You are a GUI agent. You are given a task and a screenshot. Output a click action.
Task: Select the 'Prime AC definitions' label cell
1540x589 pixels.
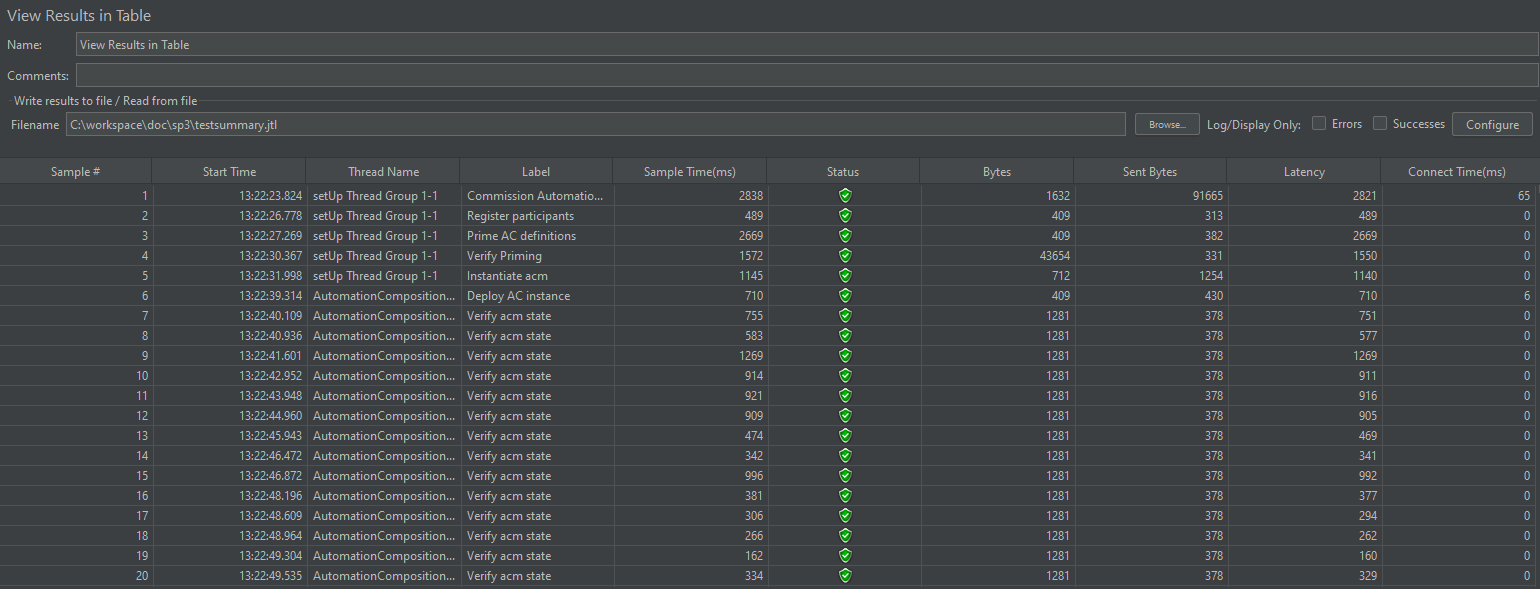(x=536, y=236)
